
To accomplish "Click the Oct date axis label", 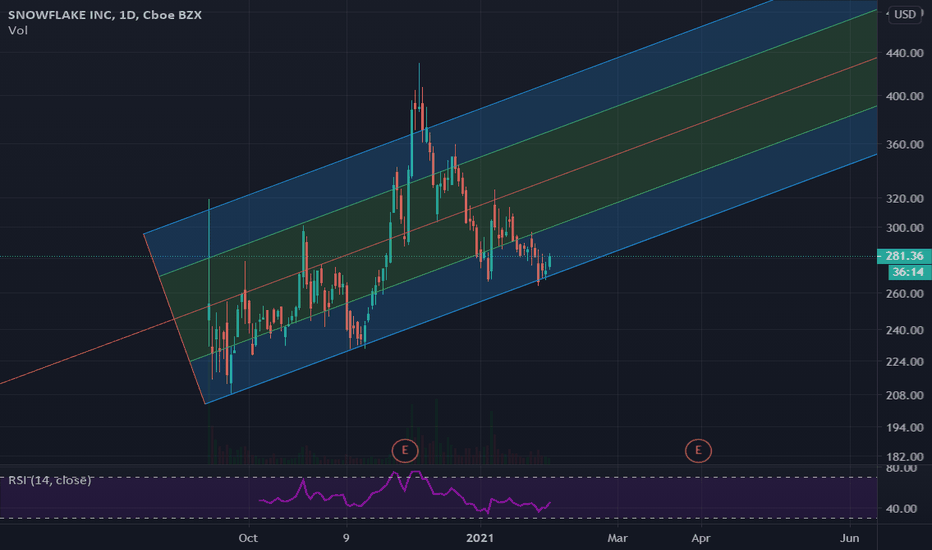I will tap(248, 538).
